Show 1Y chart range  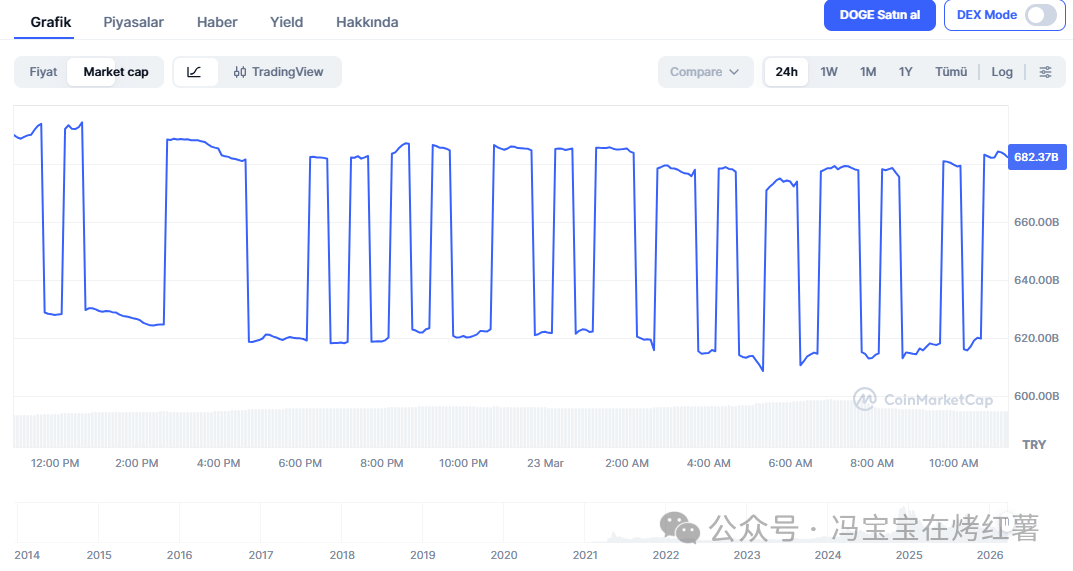(905, 72)
